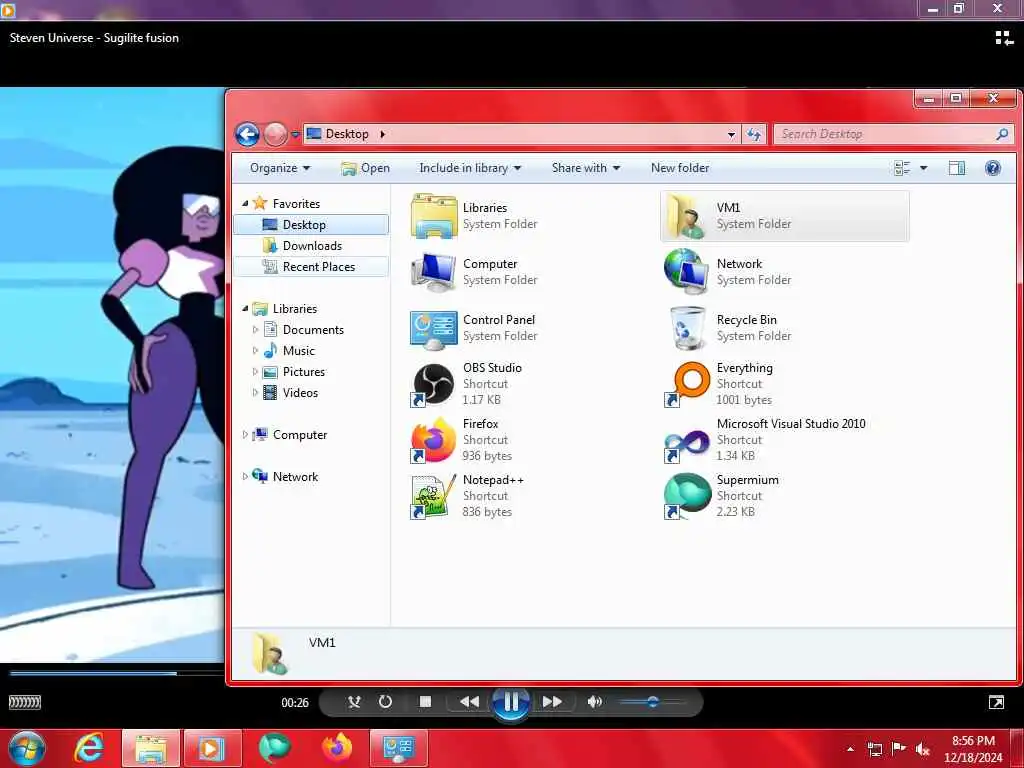Viewport: 1024px width, 768px height.
Task: Click the video seek progress bar
Action: (x=116, y=673)
